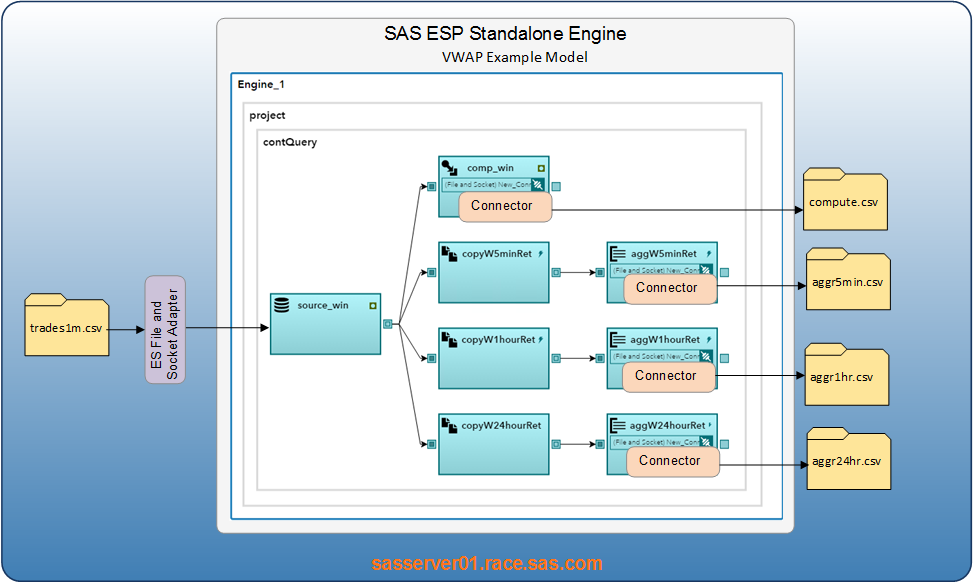This screenshot has height=584, width=973.
Task: Select the Engine_1 container label
Action: pyautogui.click(x=260, y=84)
